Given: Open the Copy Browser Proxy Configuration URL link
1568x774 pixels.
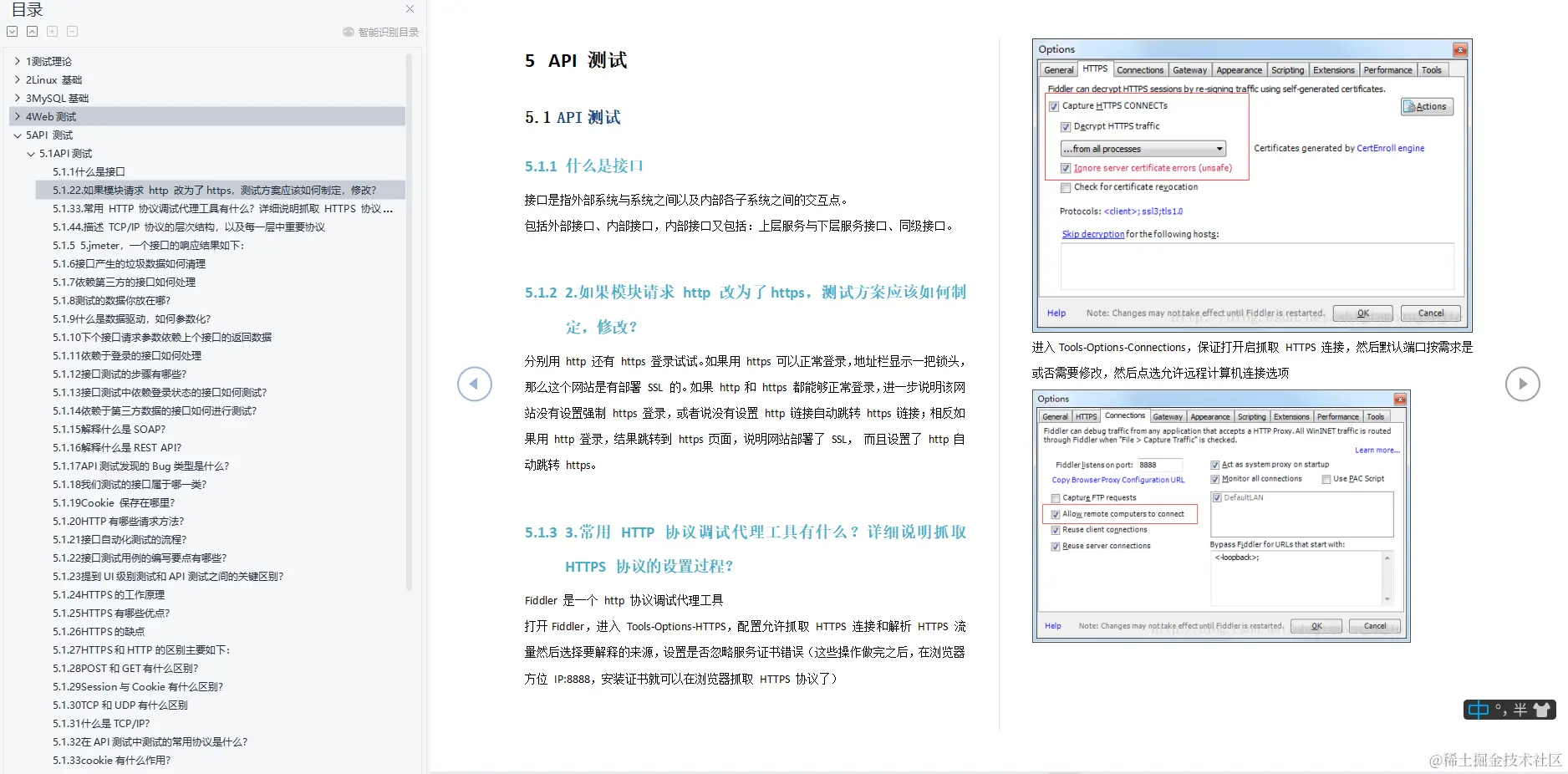Looking at the screenshot, I should pyautogui.click(x=1117, y=480).
